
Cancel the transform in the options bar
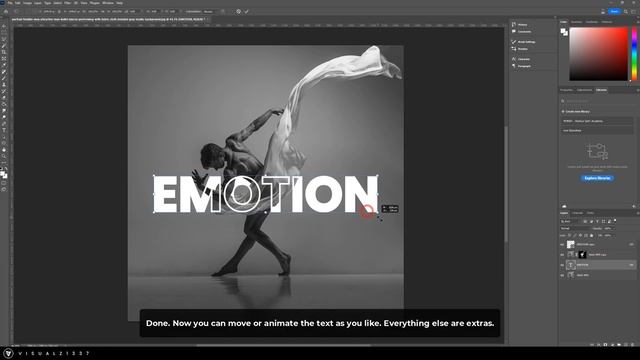tap(239, 11)
